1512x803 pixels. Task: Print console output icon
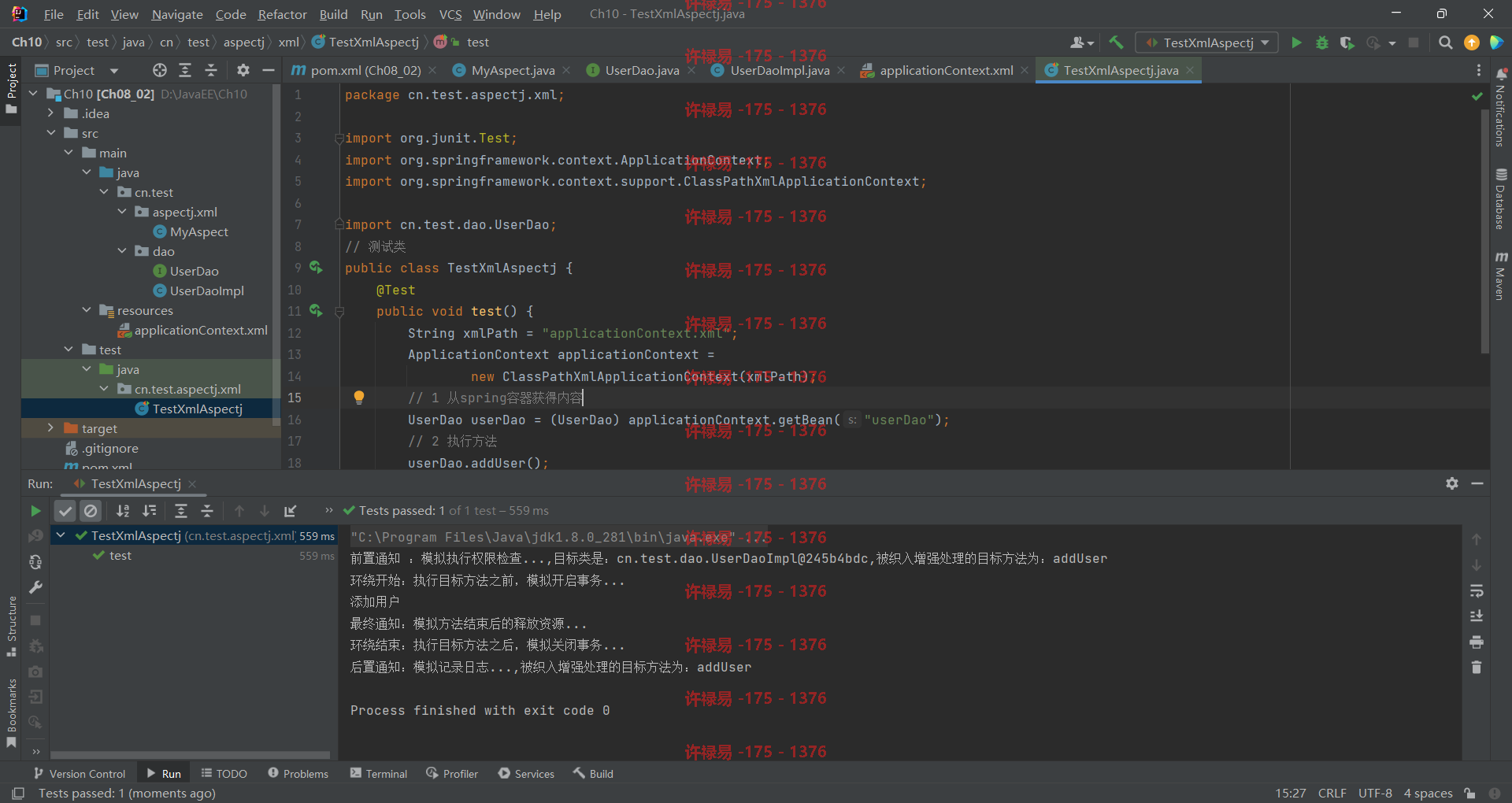point(1477,642)
